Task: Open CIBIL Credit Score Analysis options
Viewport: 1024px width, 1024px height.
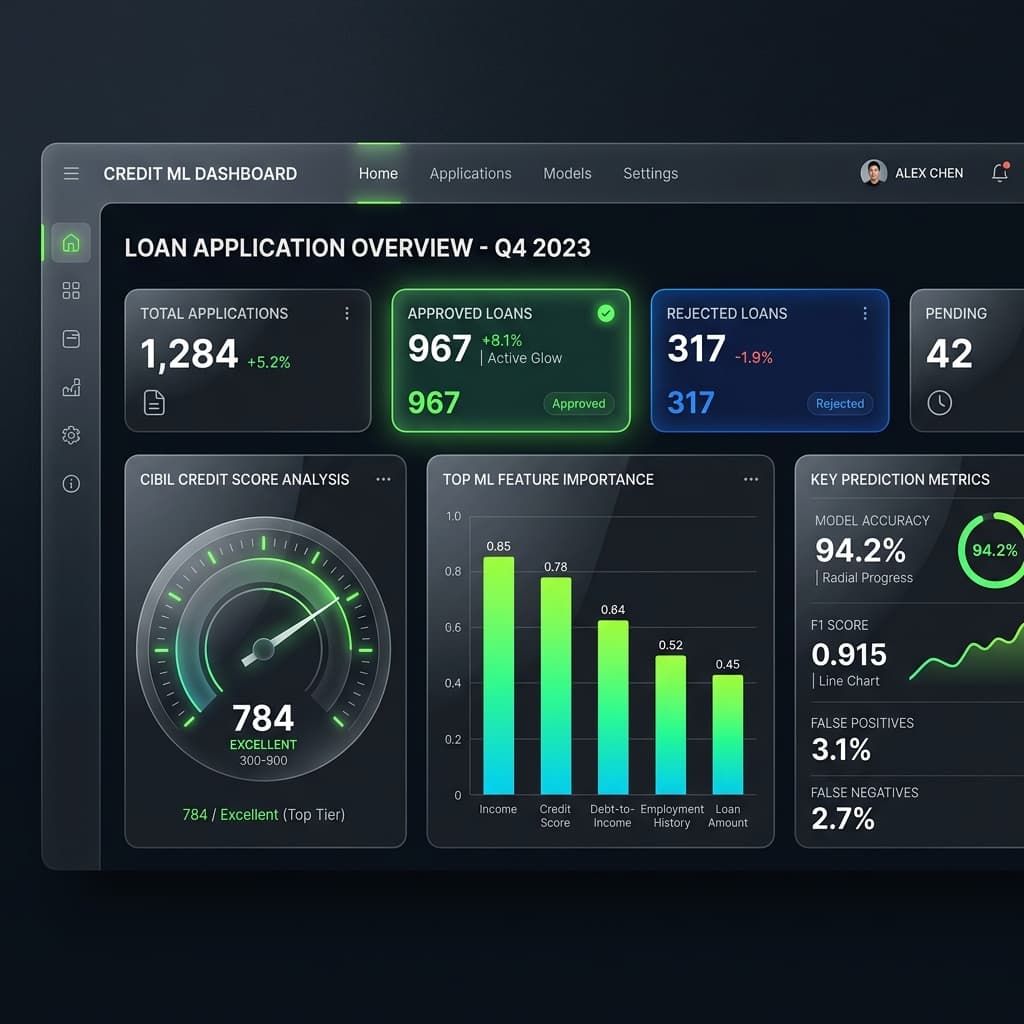Action: (383, 479)
